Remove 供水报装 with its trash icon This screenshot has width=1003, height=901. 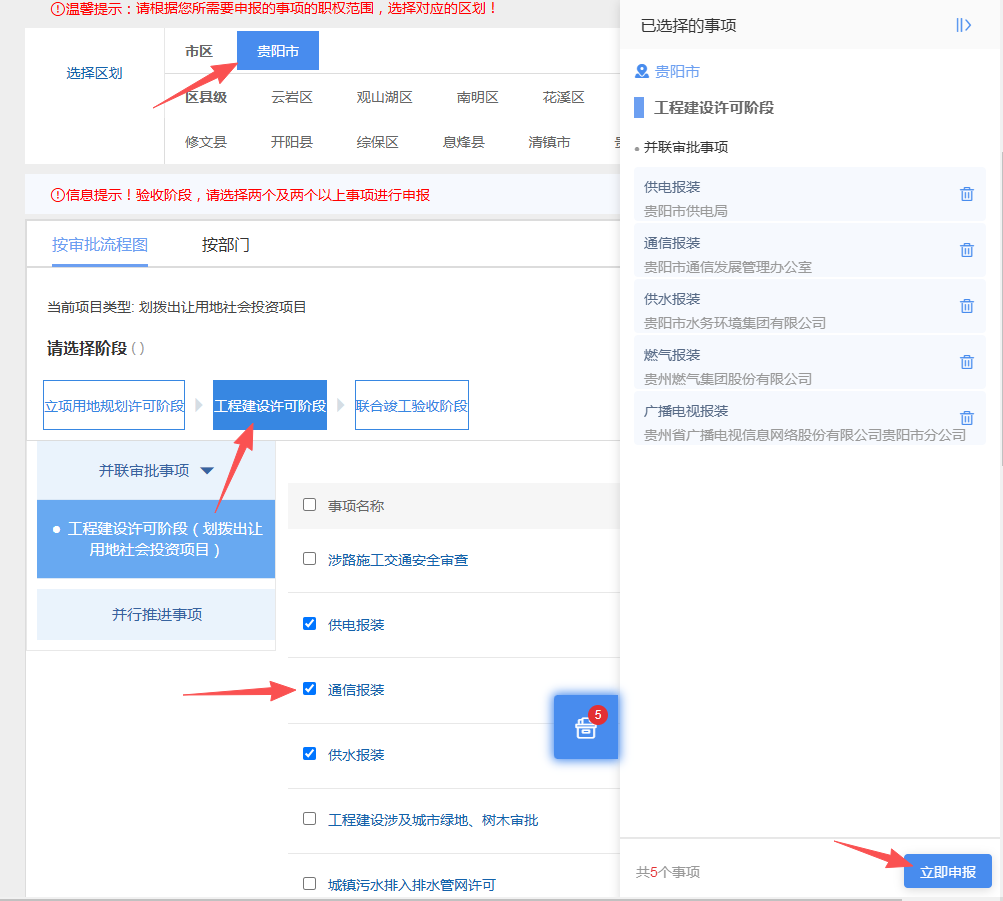[x=967, y=306]
